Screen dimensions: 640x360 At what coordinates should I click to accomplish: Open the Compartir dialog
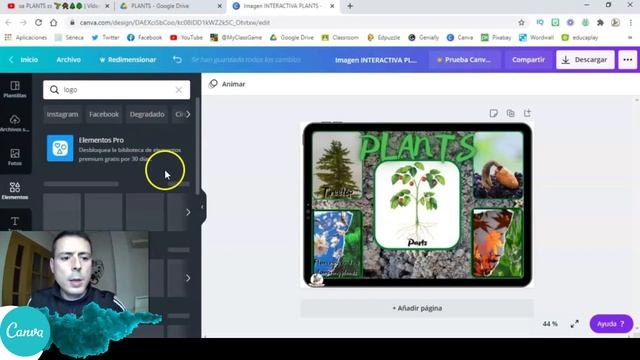pyautogui.click(x=528, y=60)
